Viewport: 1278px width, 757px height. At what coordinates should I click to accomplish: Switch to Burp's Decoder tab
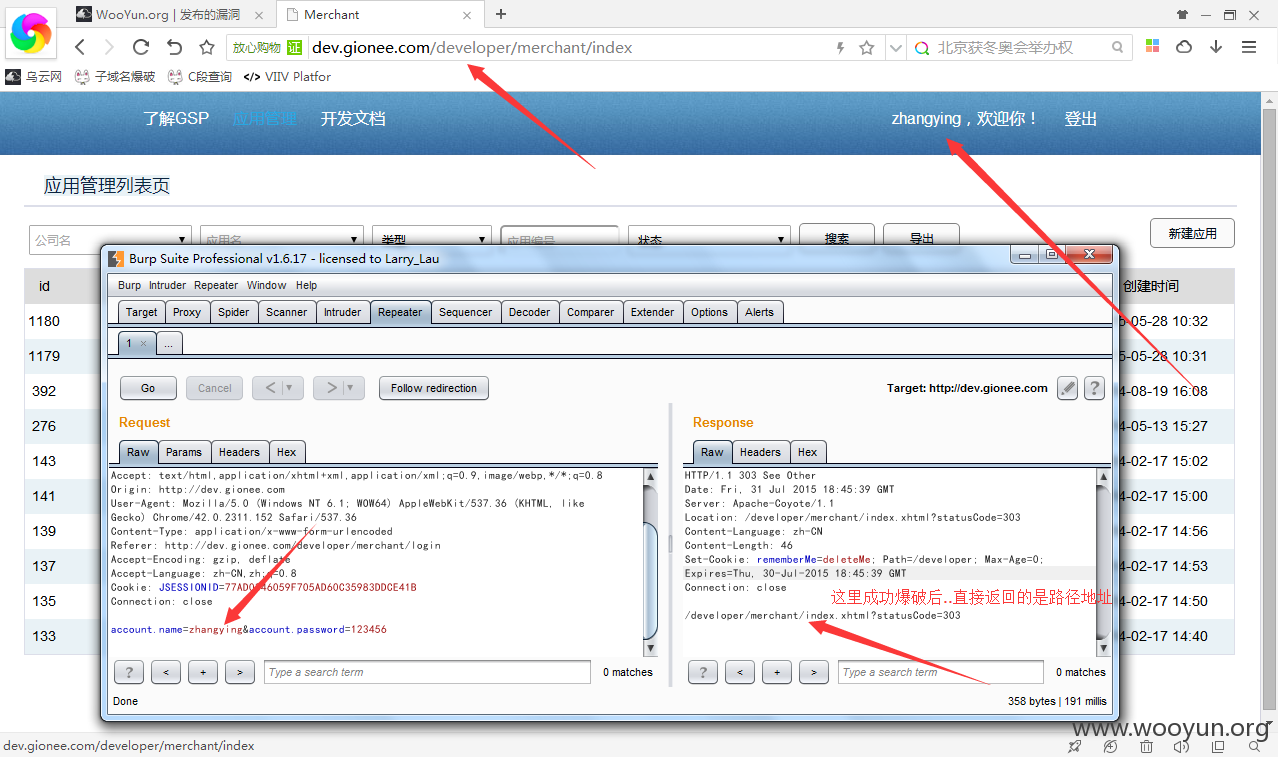click(x=529, y=312)
